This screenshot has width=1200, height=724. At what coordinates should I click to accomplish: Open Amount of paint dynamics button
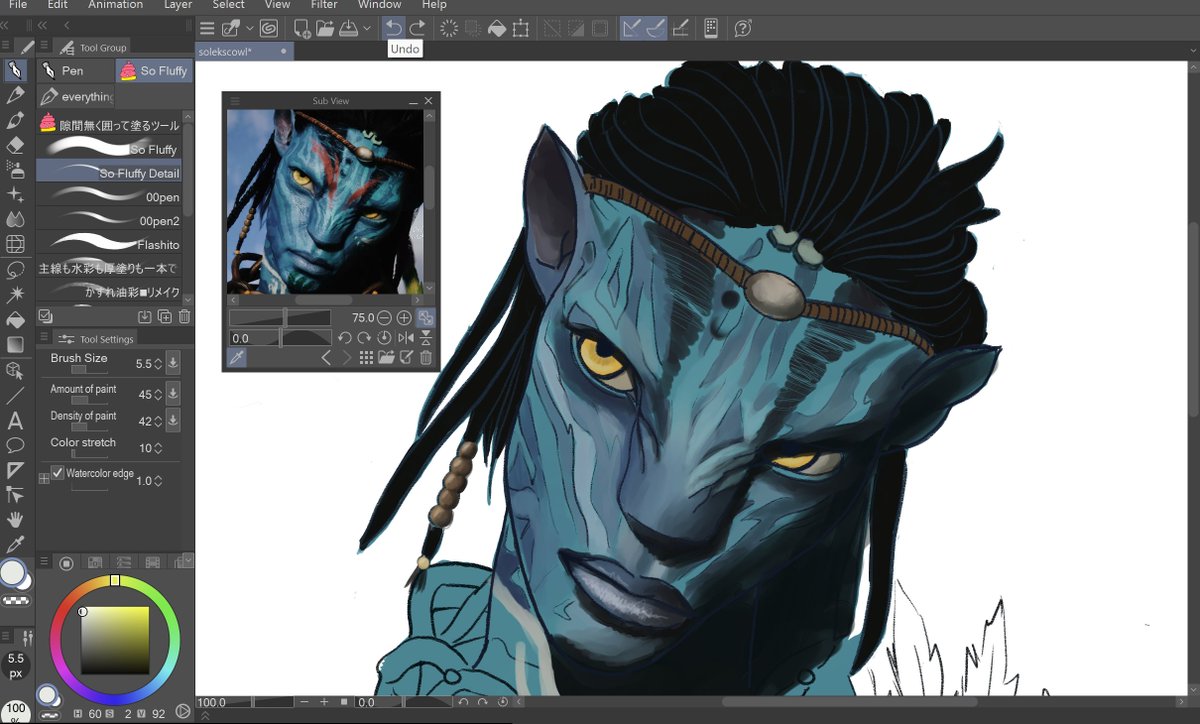point(173,394)
